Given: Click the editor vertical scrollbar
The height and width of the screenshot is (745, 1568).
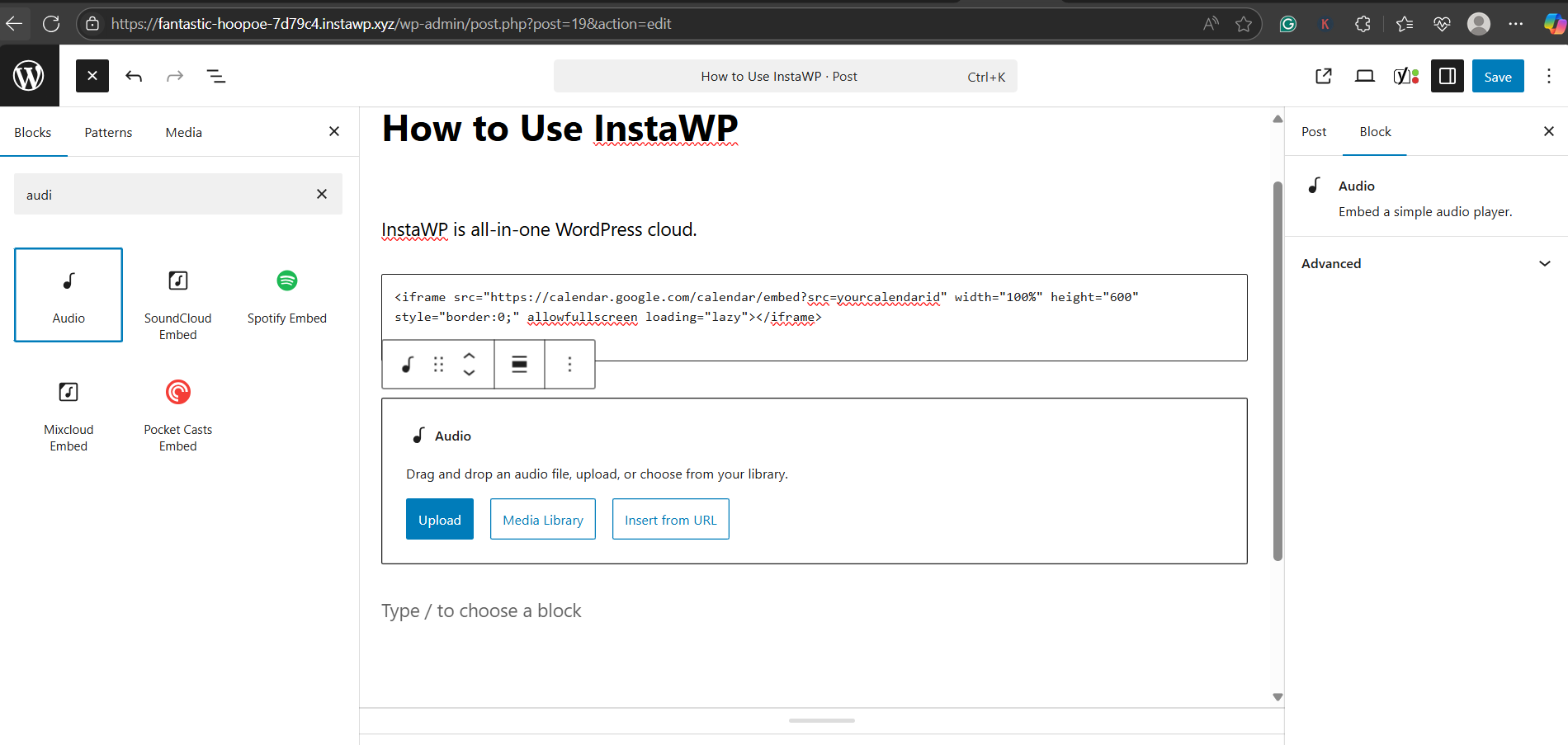Looking at the screenshot, I should (1278, 370).
